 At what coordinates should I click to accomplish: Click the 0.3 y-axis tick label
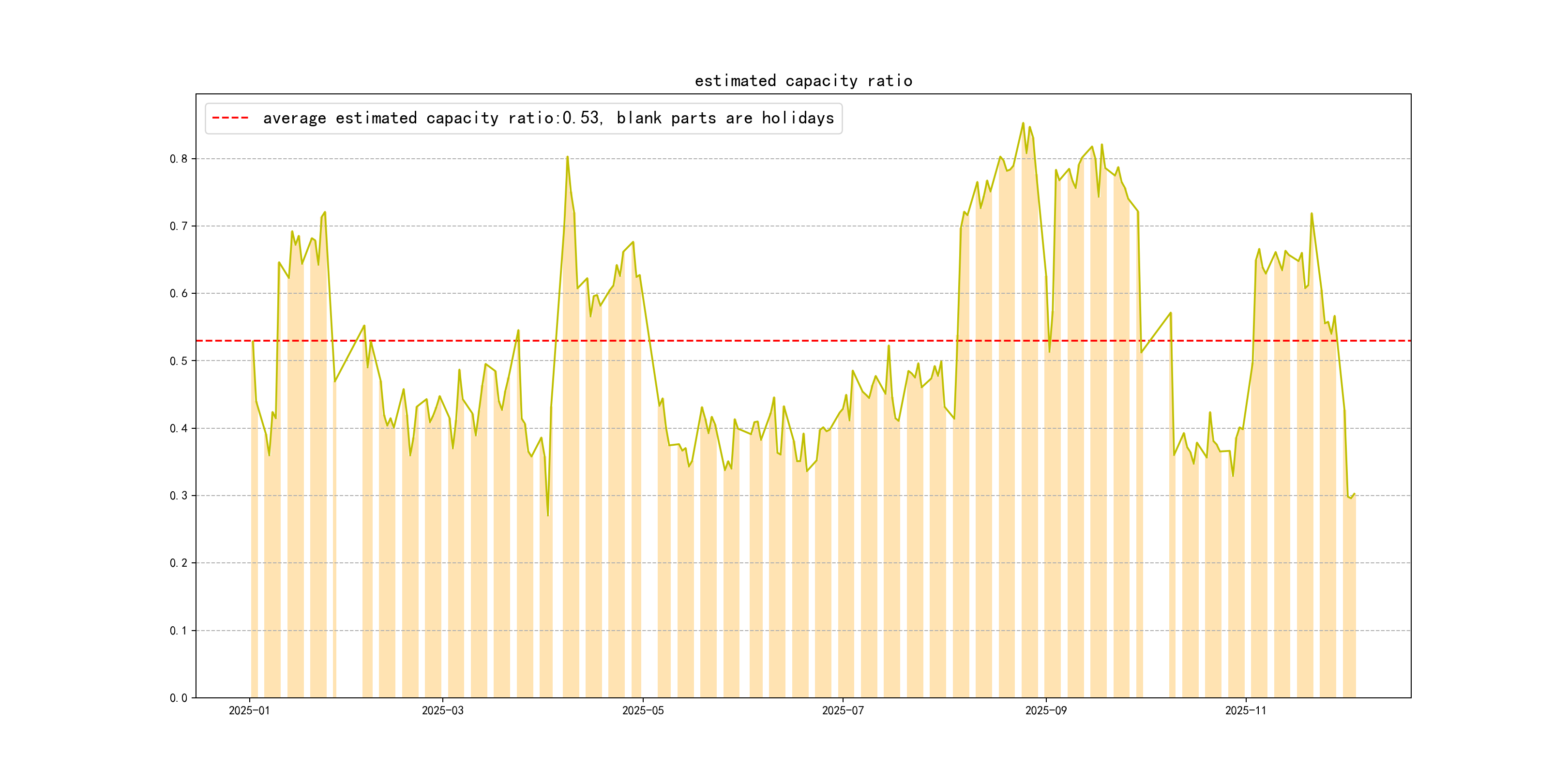tap(179, 496)
